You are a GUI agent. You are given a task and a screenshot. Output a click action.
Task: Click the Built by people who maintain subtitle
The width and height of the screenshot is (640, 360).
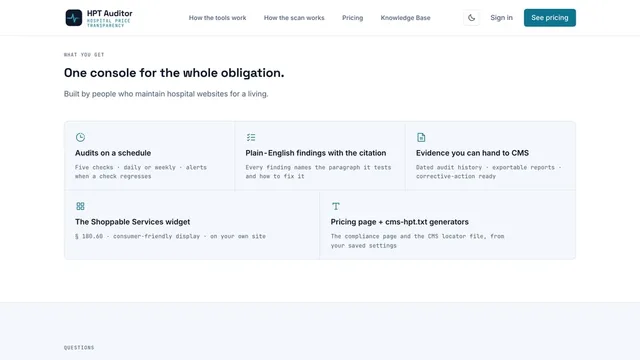(166, 94)
